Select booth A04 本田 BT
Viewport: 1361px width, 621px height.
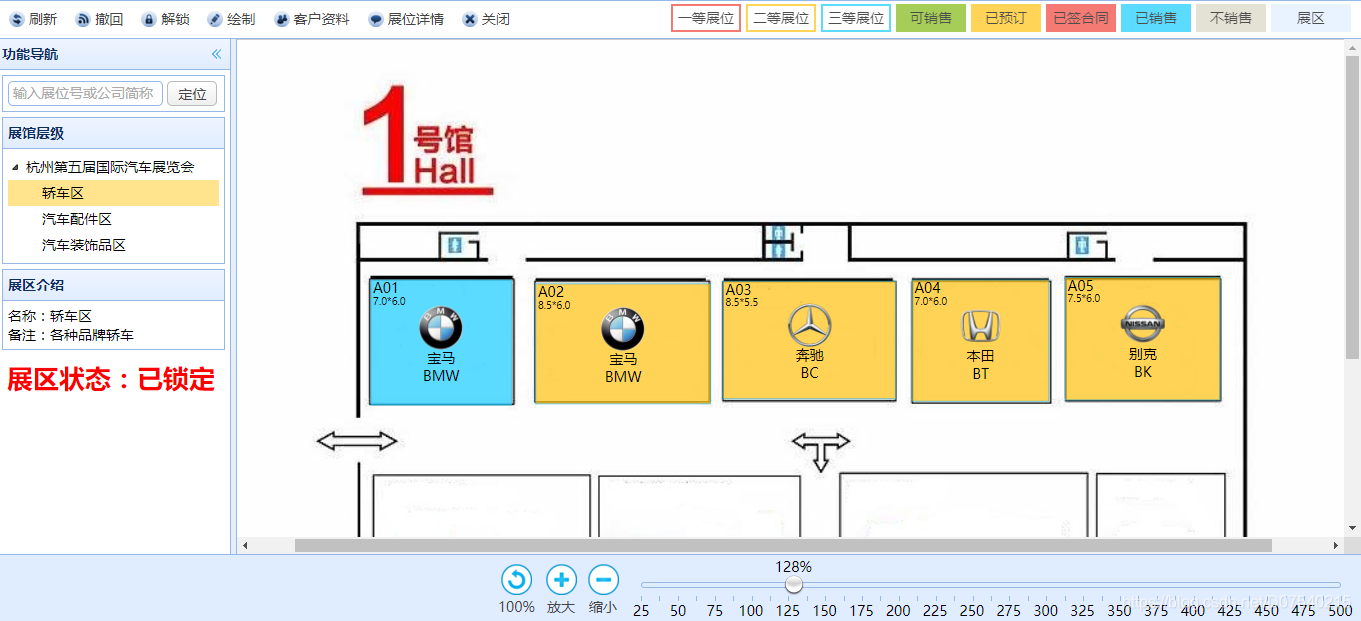(981, 341)
